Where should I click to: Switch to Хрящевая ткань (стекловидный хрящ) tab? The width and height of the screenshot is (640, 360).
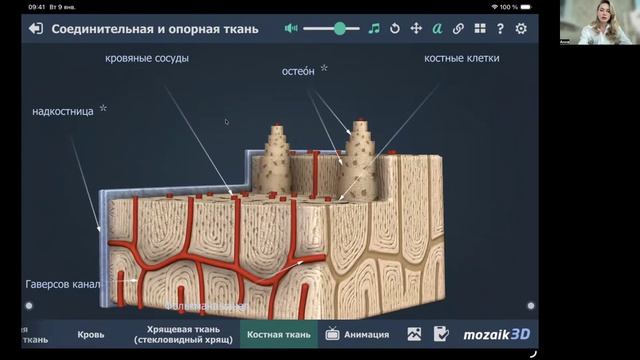[183, 334]
